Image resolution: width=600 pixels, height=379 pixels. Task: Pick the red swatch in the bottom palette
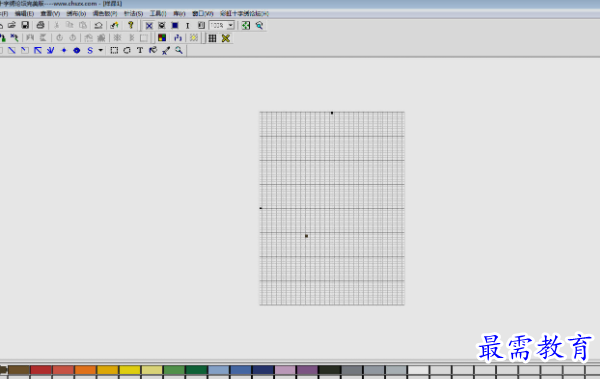[x=41, y=369]
